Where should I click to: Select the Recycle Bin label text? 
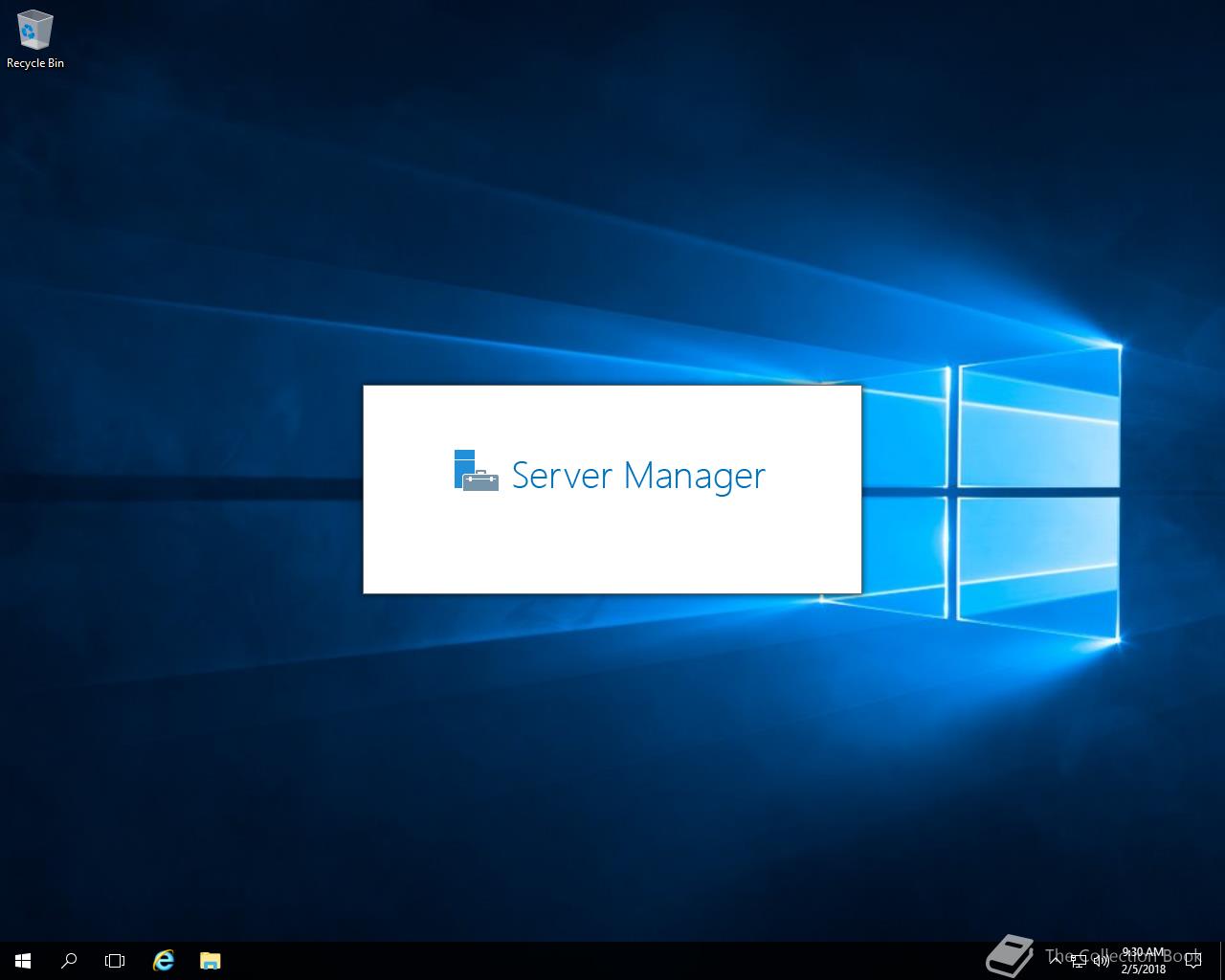35,63
